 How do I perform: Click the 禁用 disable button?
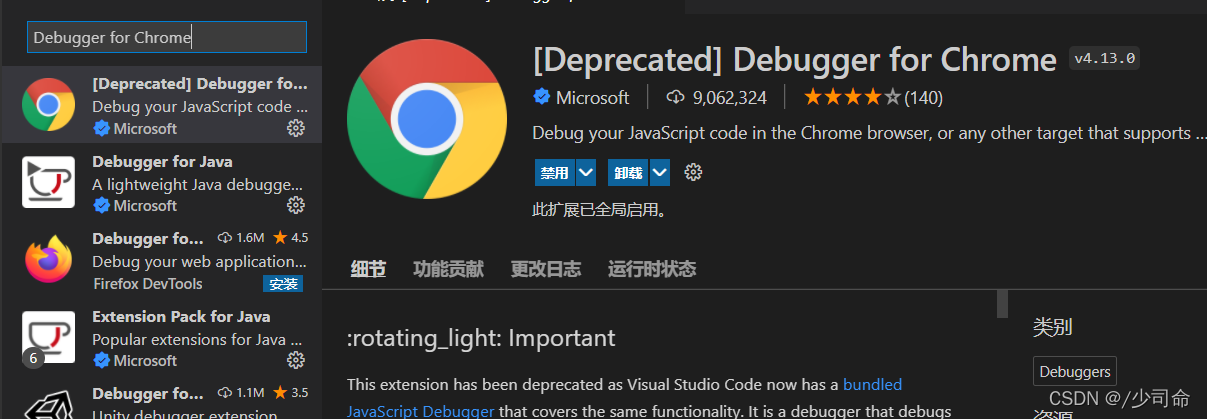pyautogui.click(x=555, y=172)
